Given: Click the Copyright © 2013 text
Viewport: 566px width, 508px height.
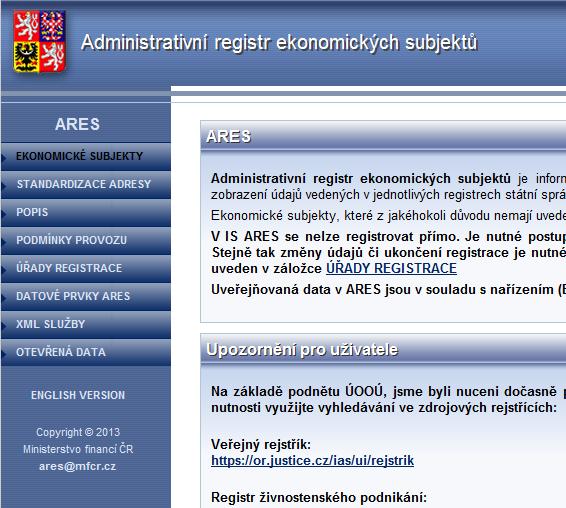Looking at the screenshot, I should [78, 432].
